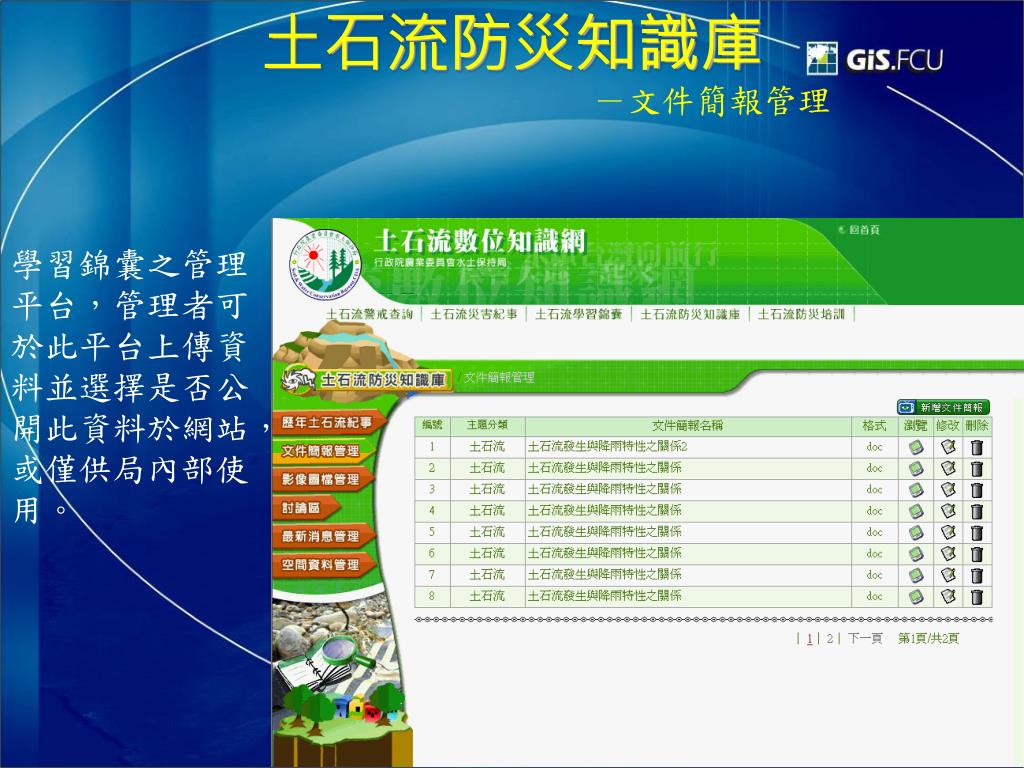Browse the row 4 document icon
Image resolution: width=1024 pixels, height=768 pixels.
[x=916, y=511]
